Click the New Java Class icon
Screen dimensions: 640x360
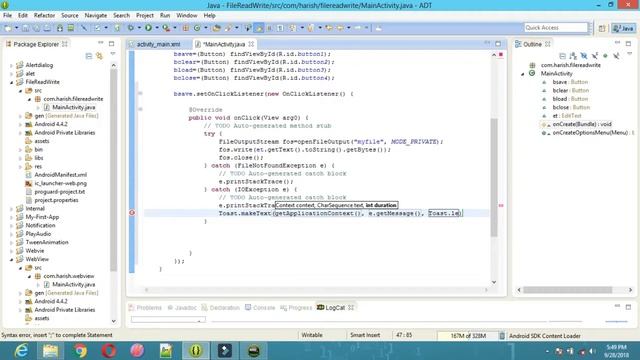197,28
